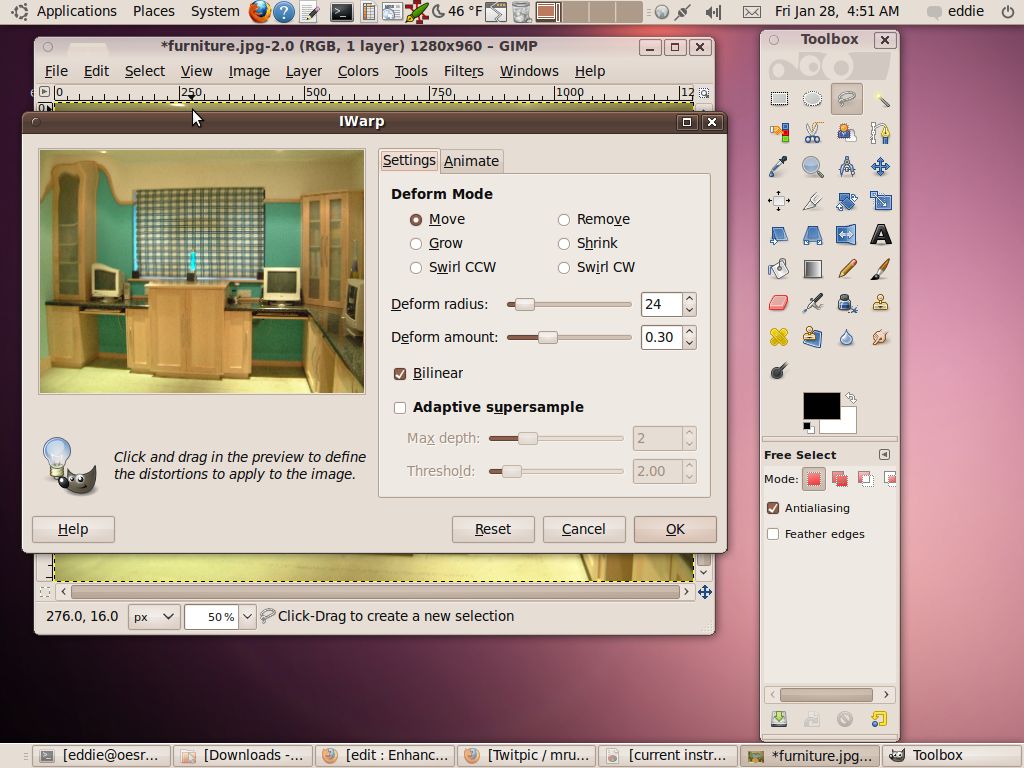Uncheck the Bilinear option
The image size is (1024, 768).
tap(400, 374)
